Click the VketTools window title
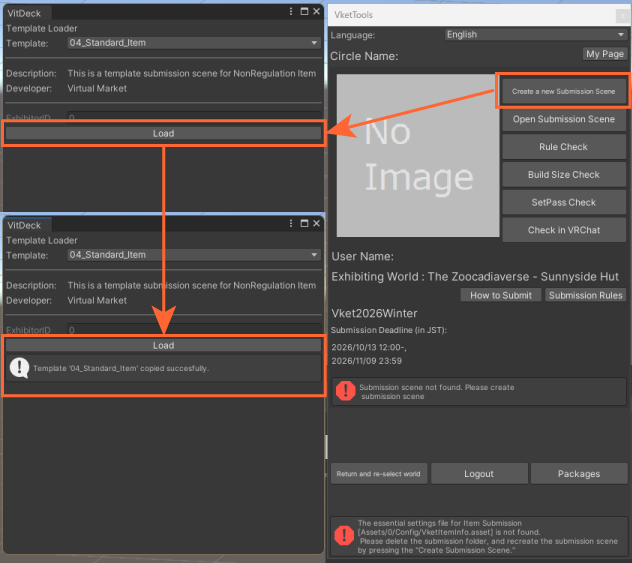The height and width of the screenshot is (563, 632). point(353,15)
